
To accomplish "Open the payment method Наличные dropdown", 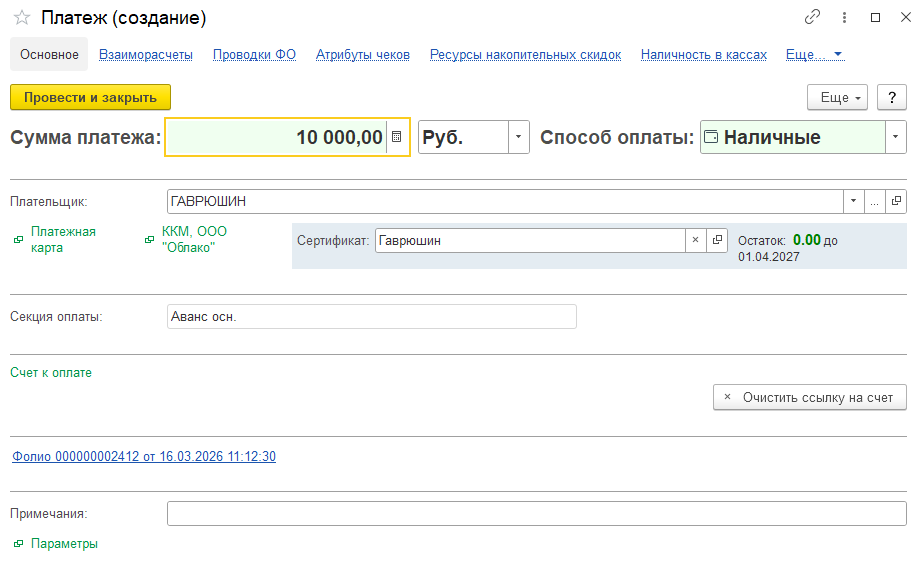I will tap(895, 137).
